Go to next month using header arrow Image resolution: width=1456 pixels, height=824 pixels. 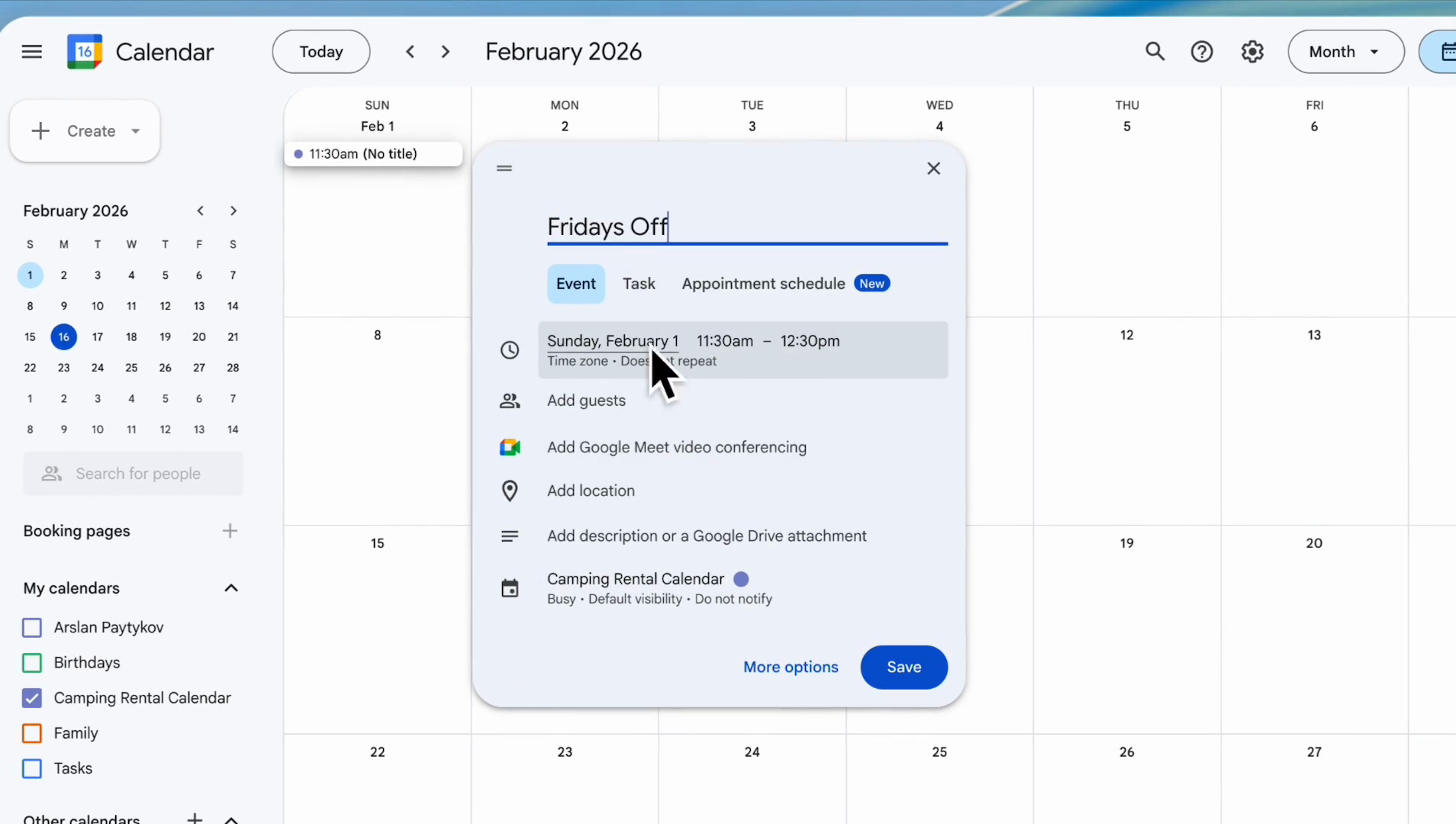tap(446, 52)
